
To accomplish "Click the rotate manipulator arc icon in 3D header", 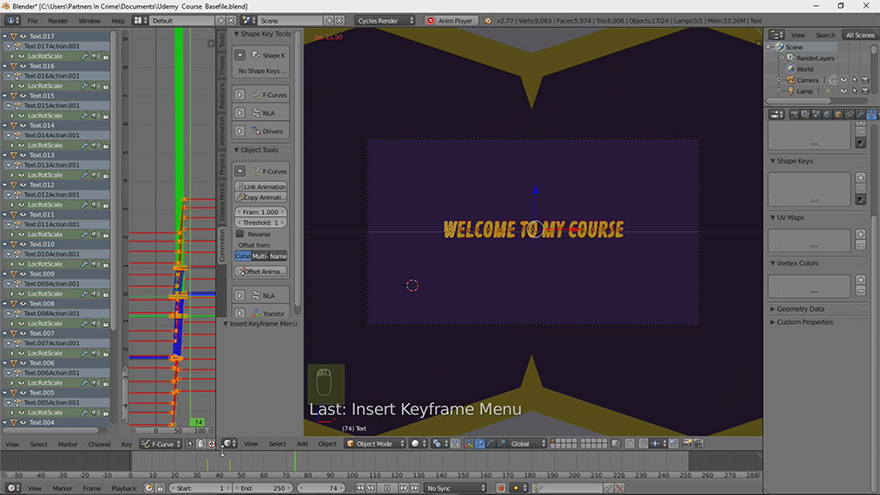I will 491,443.
